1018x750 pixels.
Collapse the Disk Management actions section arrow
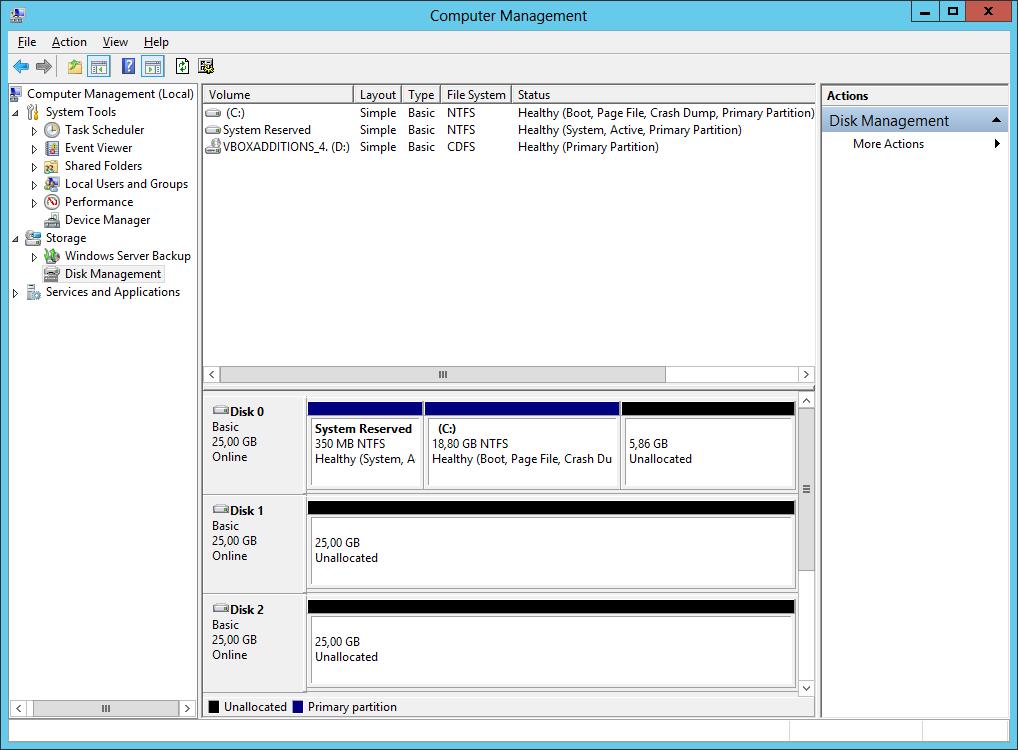[x=996, y=121]
